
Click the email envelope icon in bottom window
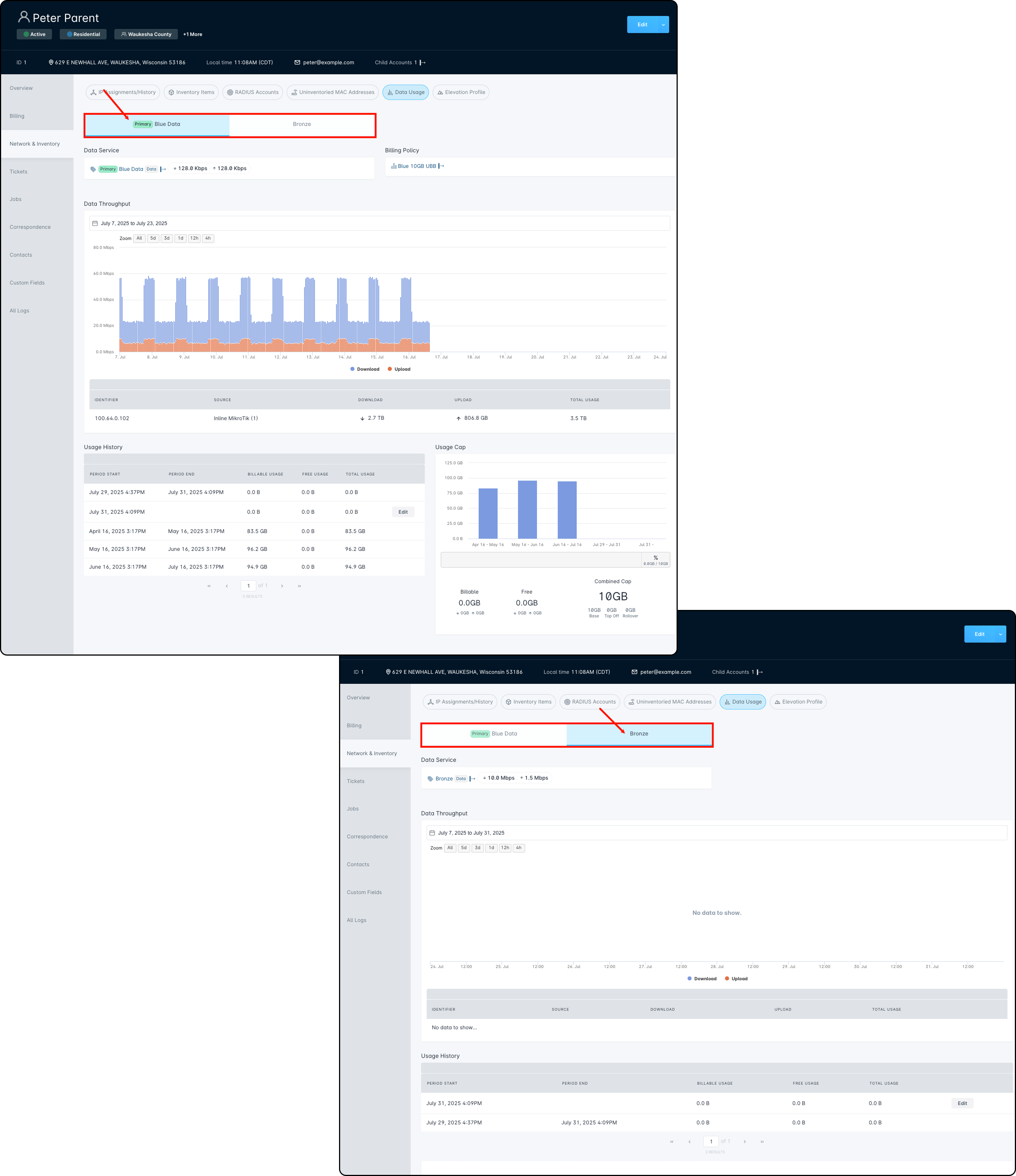tap(634, 672)
